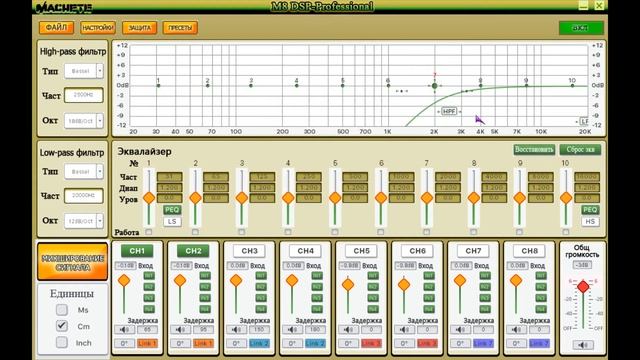The width and height of the screenshot is (640, 360).
Task: Toggle IN3 input routing in CH3 strip
Action: point(261,298)
